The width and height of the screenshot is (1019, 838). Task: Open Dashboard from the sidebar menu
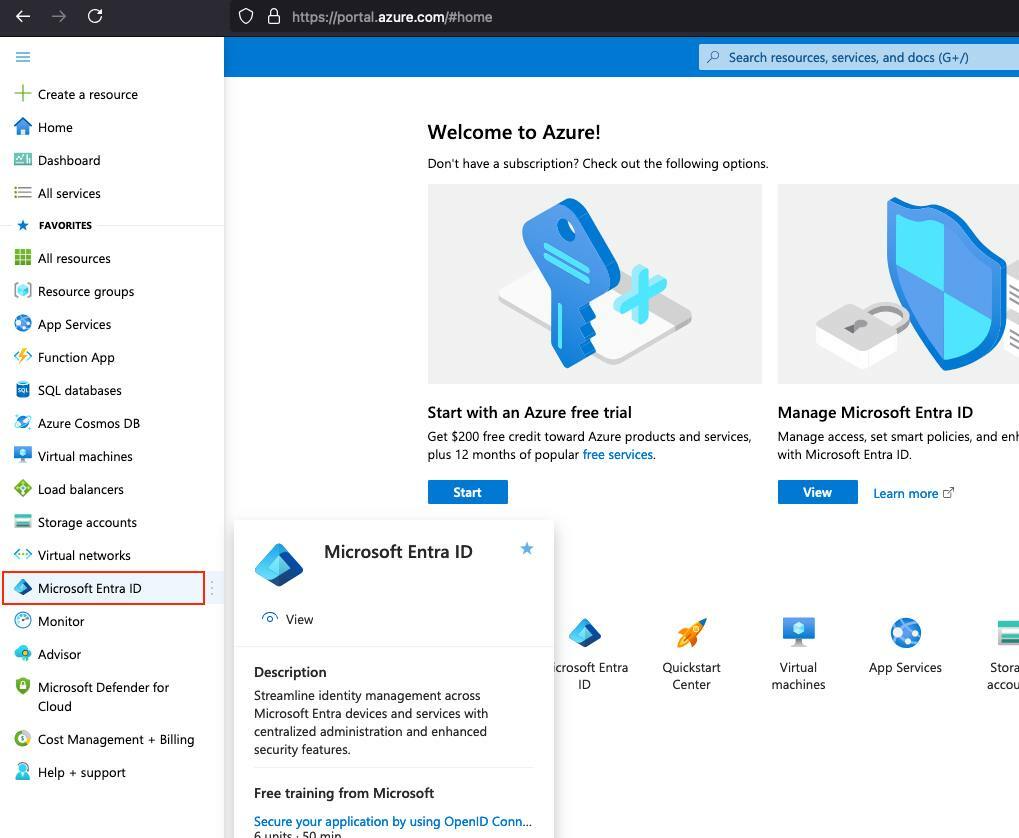click(x=69, y=160)
